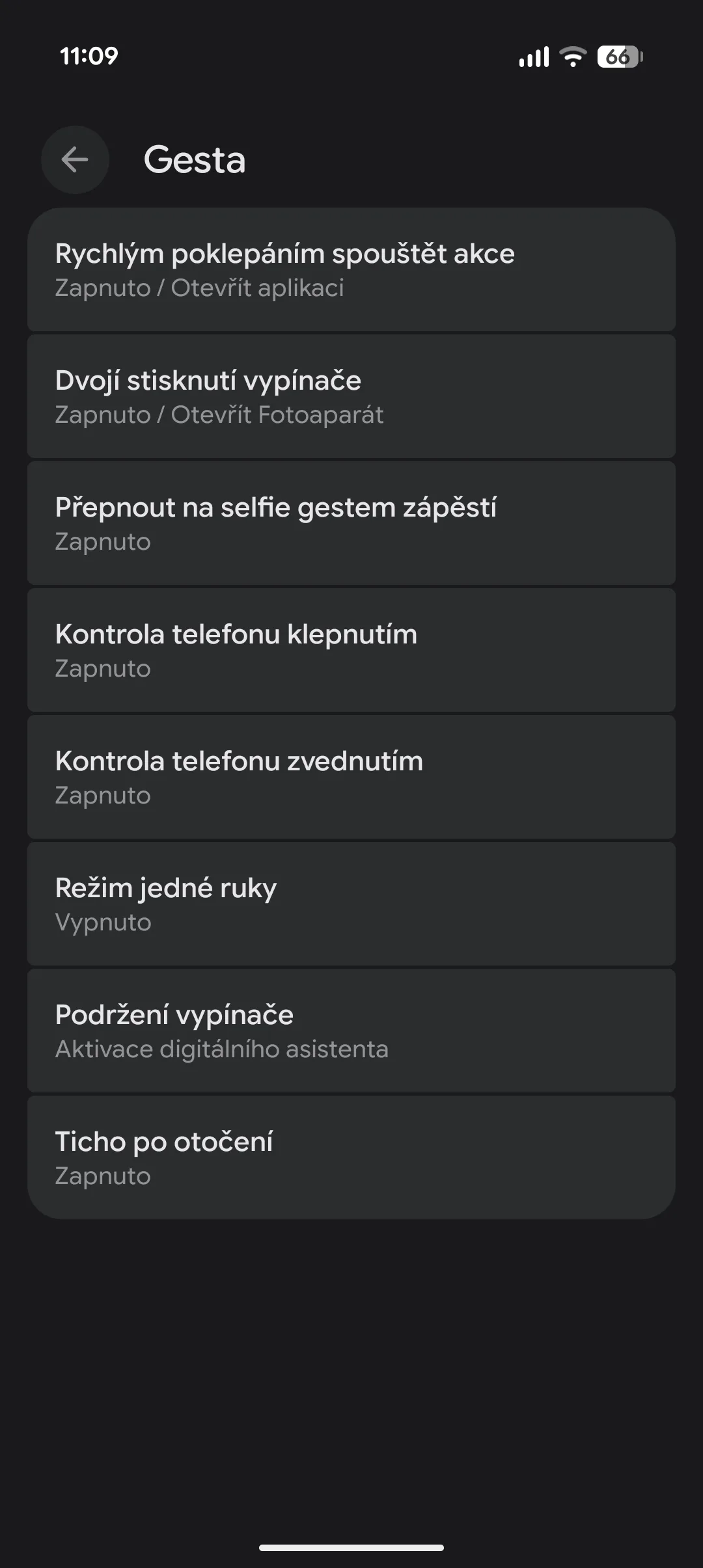The height and width of the screenshot is (1568, 703).
Task: Tap the Wi-Fi status icon
Action: tap(573, 57)
